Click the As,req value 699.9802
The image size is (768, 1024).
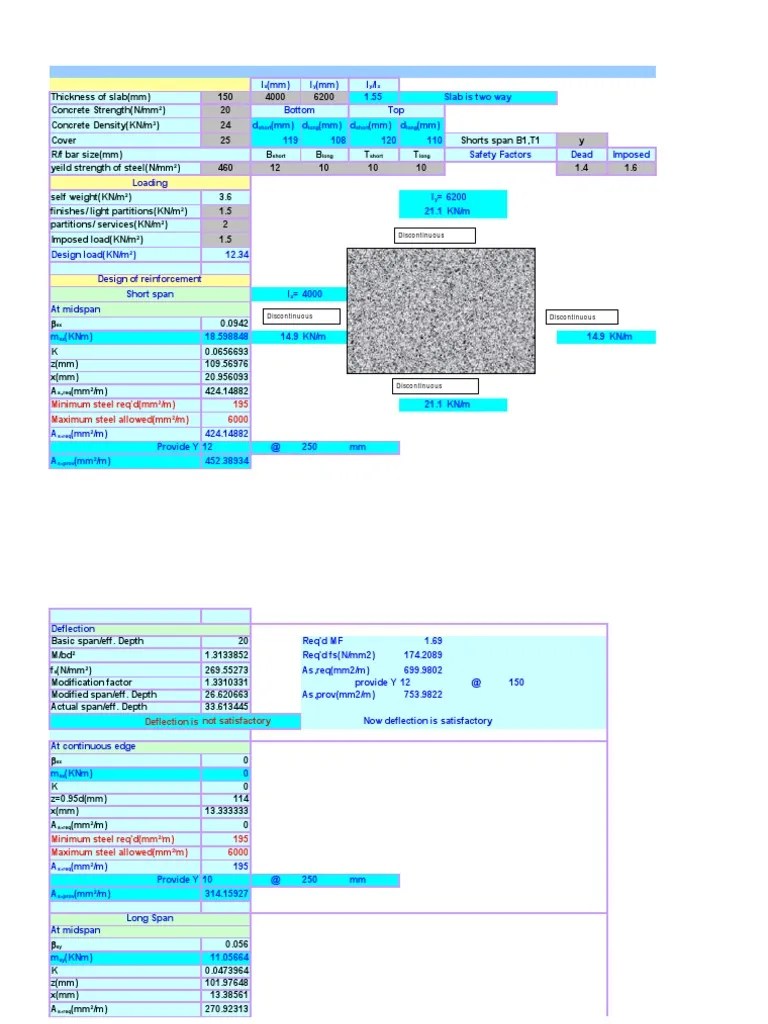[423, 670]
